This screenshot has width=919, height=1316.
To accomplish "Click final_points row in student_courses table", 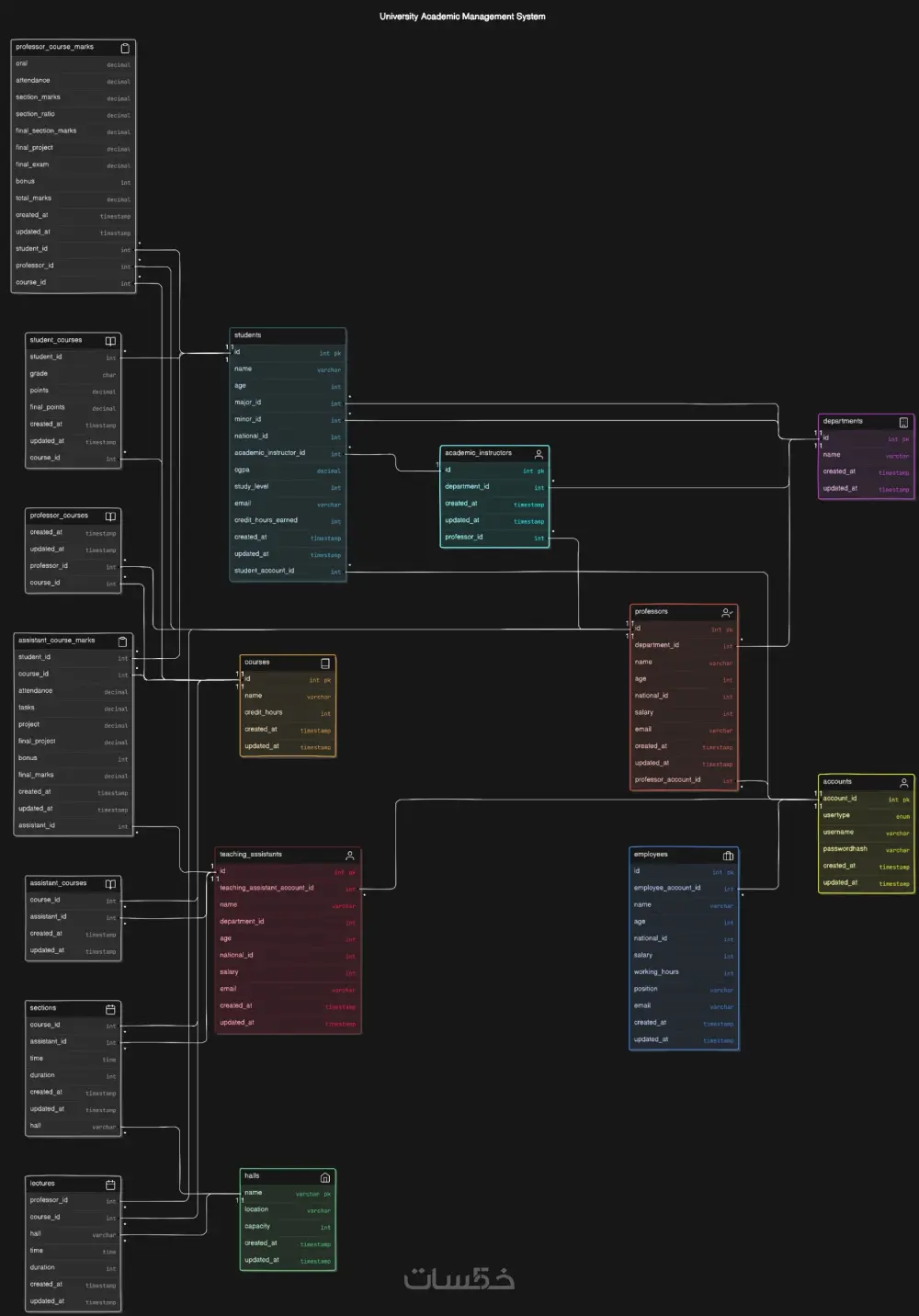I will [73, 408].
